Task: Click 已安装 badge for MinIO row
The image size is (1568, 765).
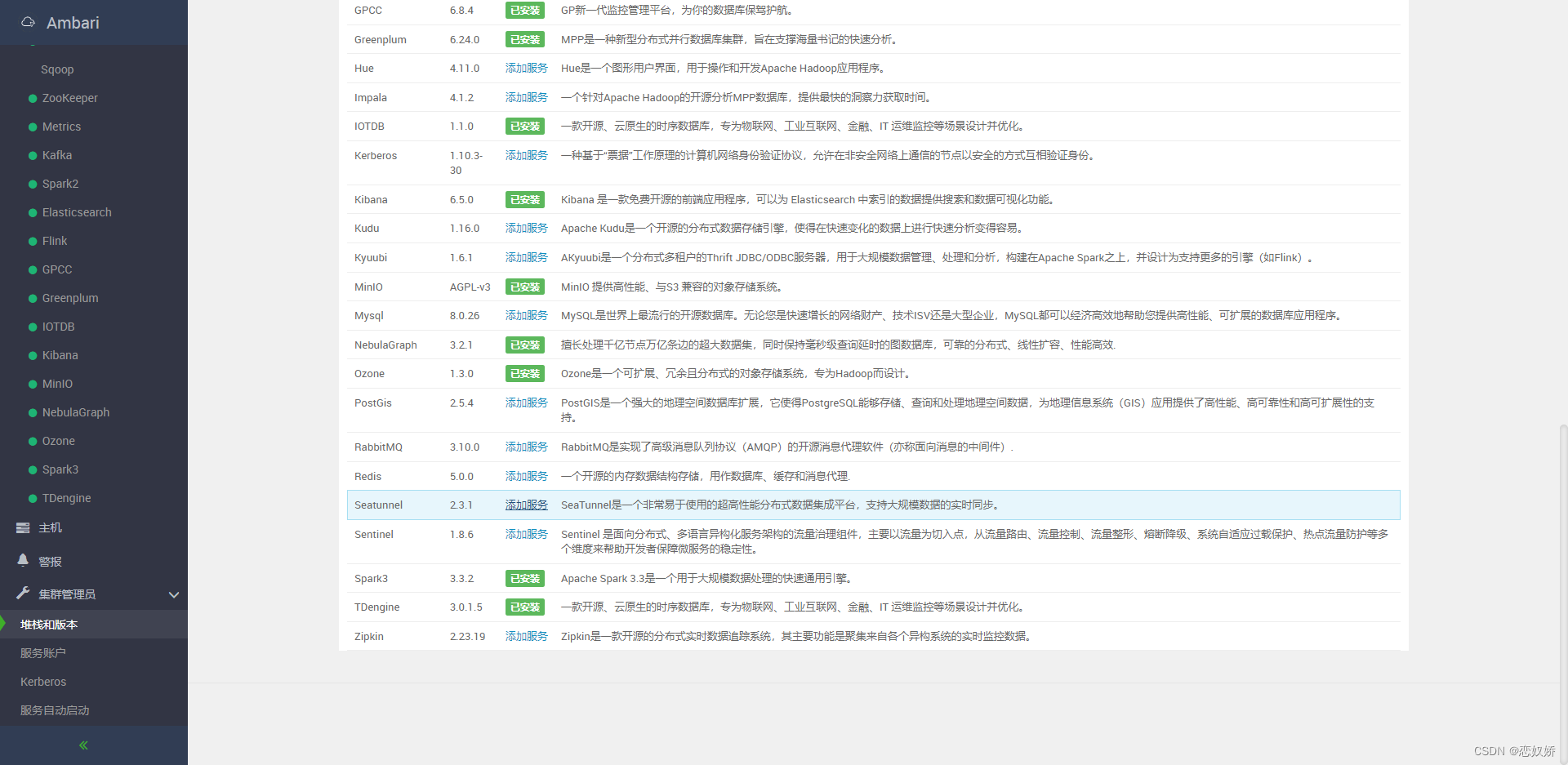Action: pos(525,287)
